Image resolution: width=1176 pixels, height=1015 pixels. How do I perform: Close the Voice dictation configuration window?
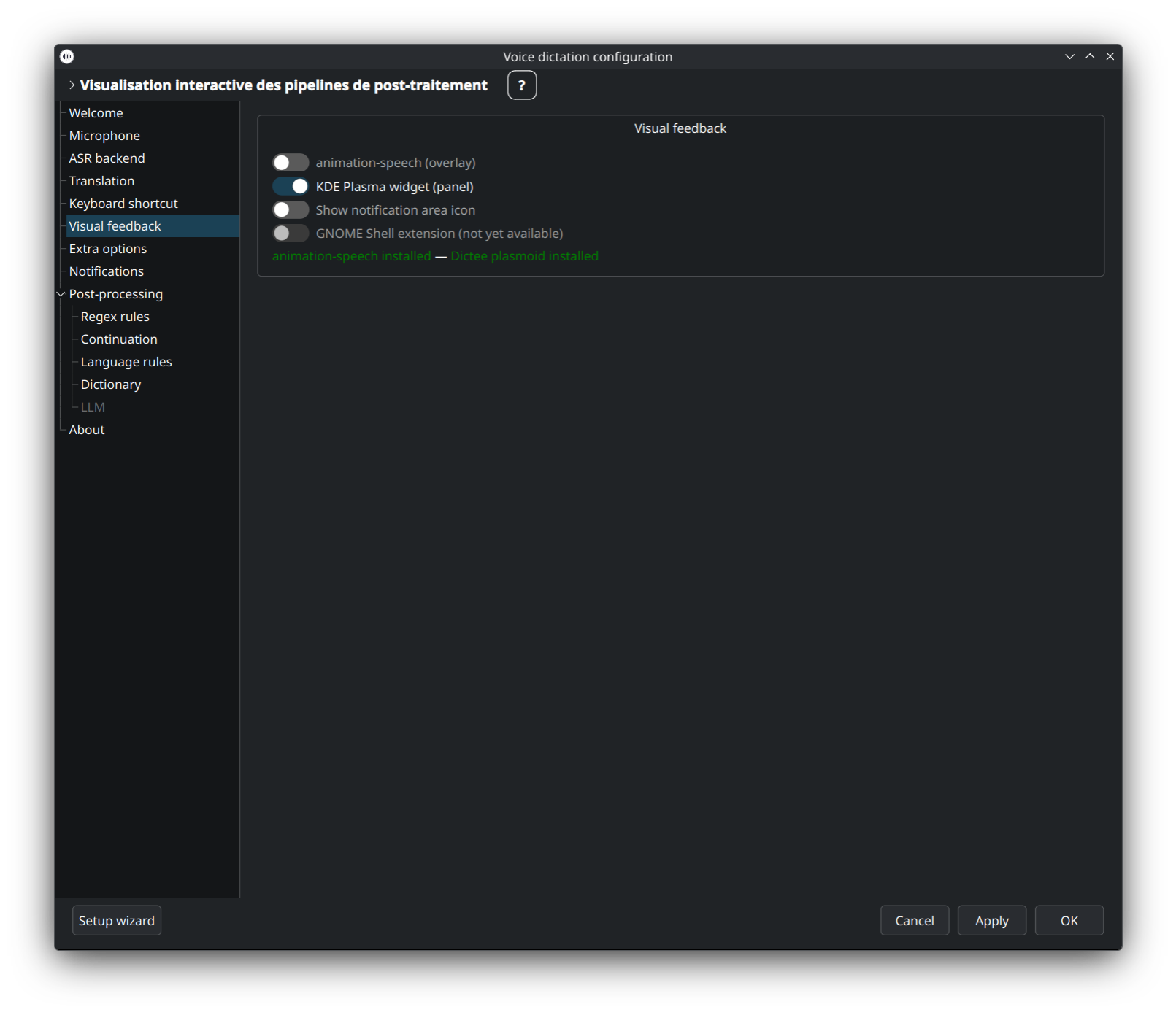[x=1110, y=56]
